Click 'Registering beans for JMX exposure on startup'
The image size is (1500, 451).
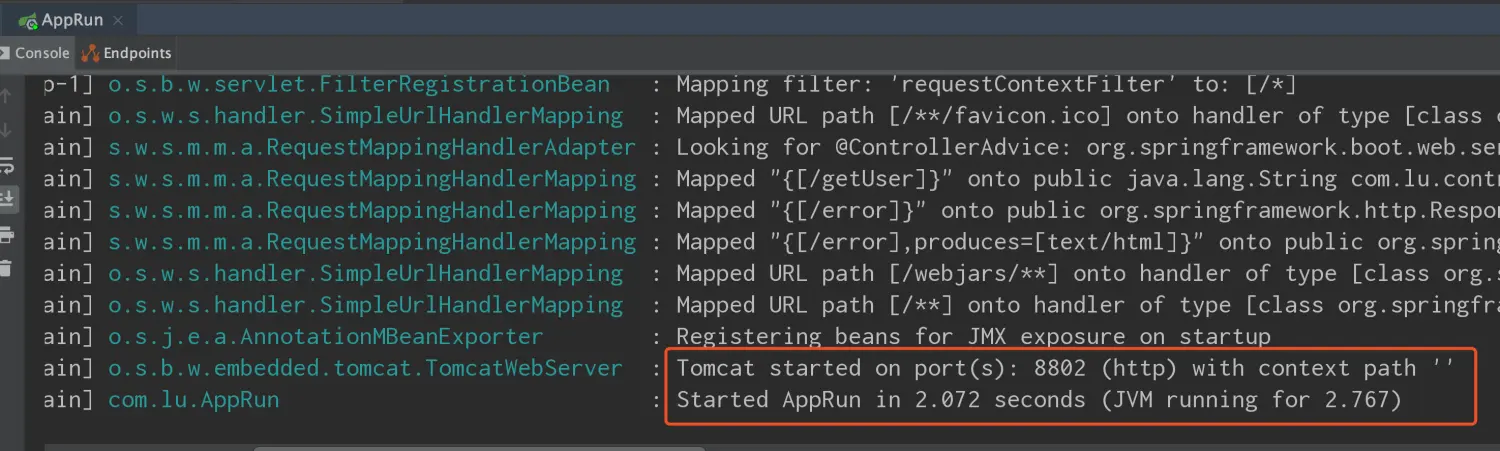click(973, 337)
